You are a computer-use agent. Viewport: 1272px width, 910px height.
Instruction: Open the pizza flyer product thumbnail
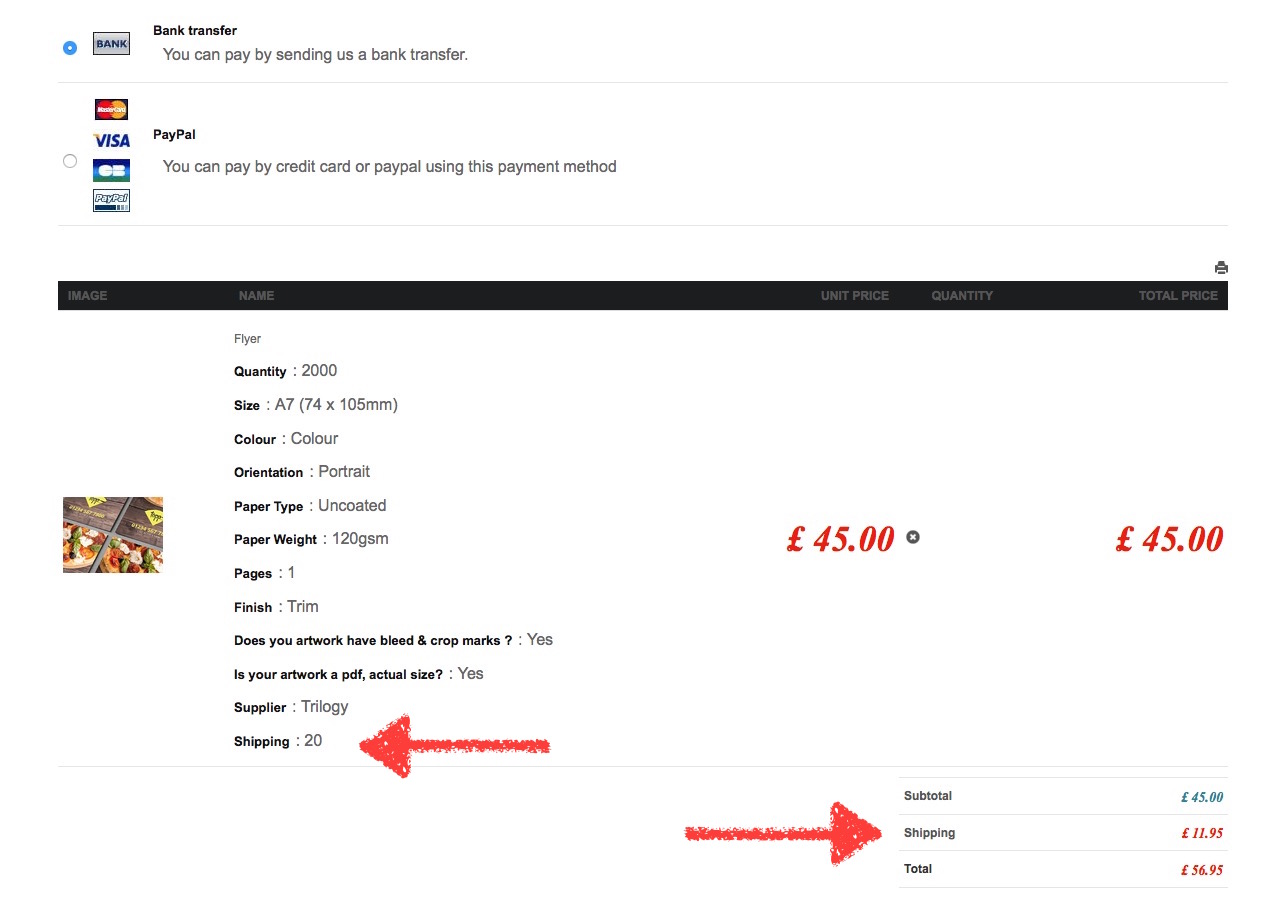click(x=113, y=535)
